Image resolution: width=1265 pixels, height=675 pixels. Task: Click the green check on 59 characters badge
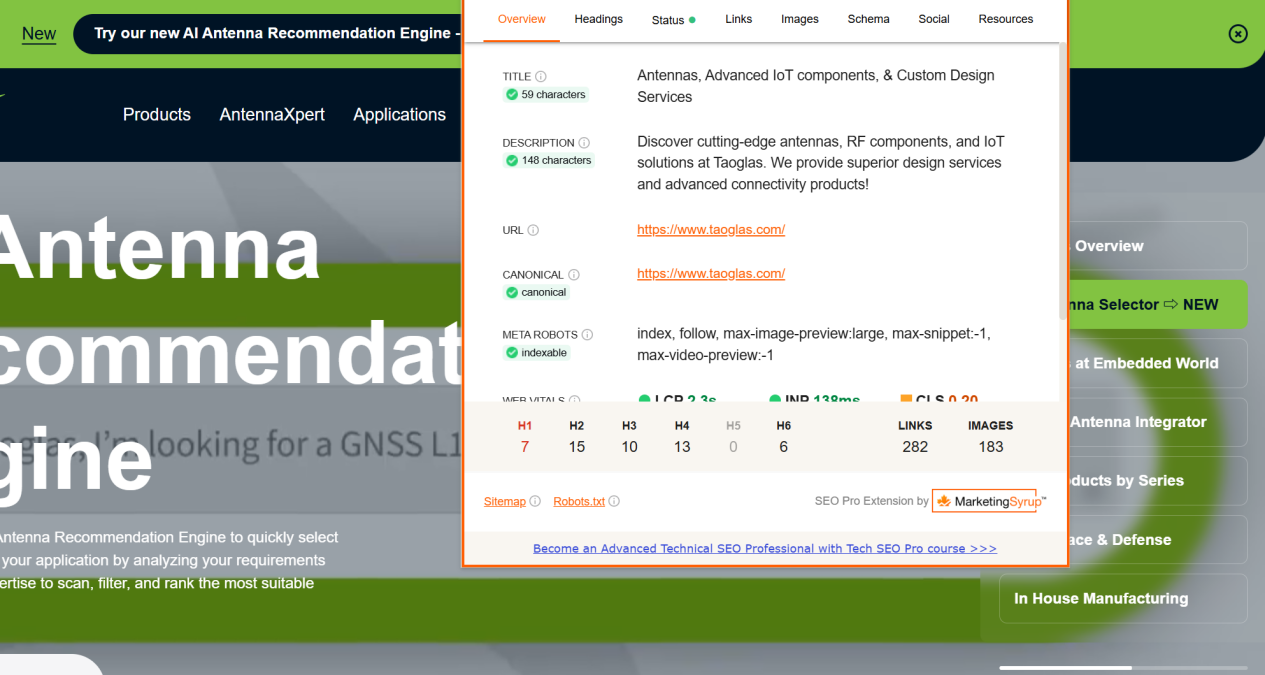[x=512, y=94]
